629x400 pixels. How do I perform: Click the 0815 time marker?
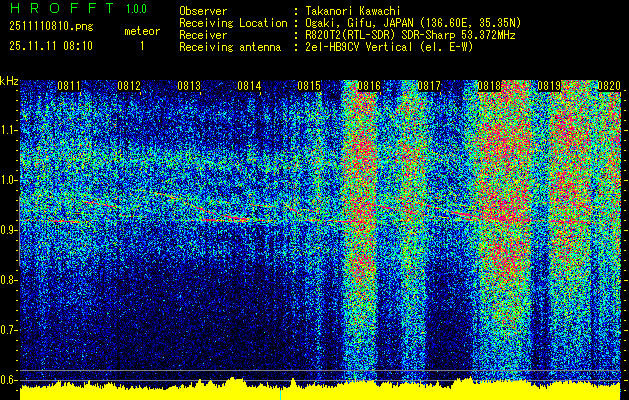[x=309, y=86]
